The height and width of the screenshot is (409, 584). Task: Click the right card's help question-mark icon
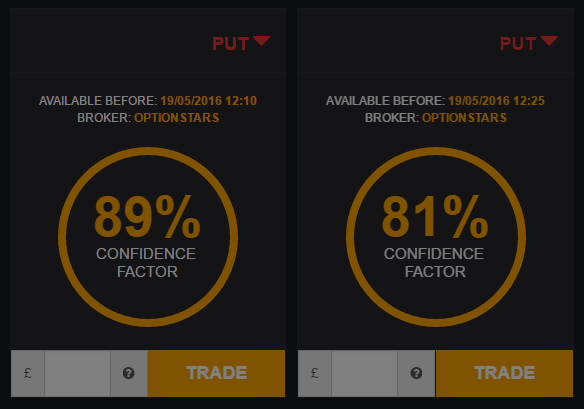[x=416, y=373]
